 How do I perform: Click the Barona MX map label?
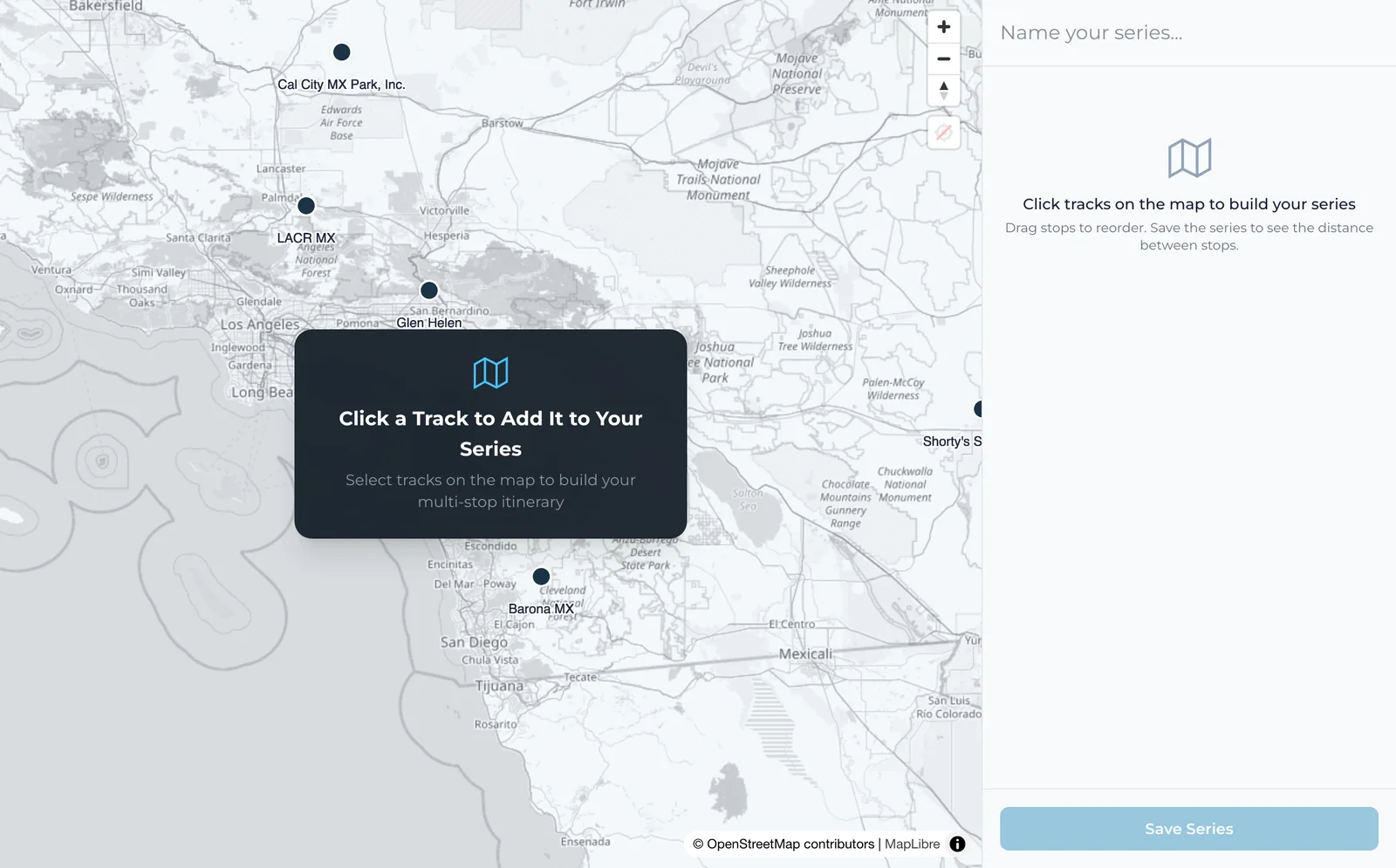click(x=541, y=609)
